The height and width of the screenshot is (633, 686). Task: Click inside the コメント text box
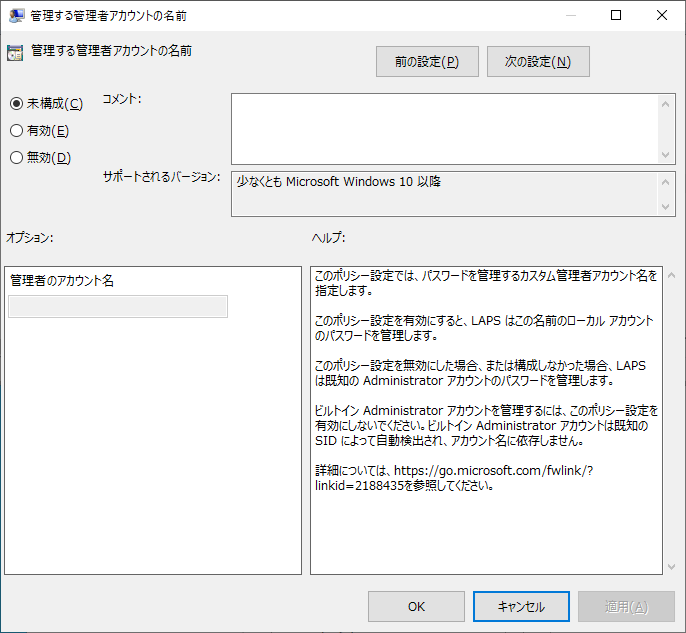click(445, 128)
